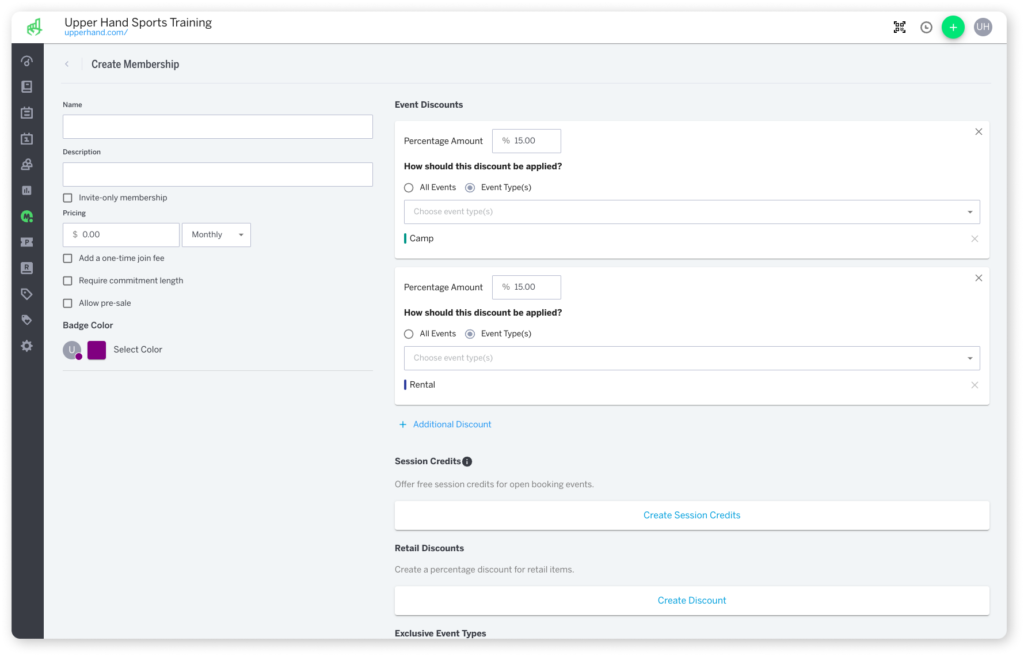Click the Session Credits info icon
1024x656 pixels.
[x=467, y=461]
